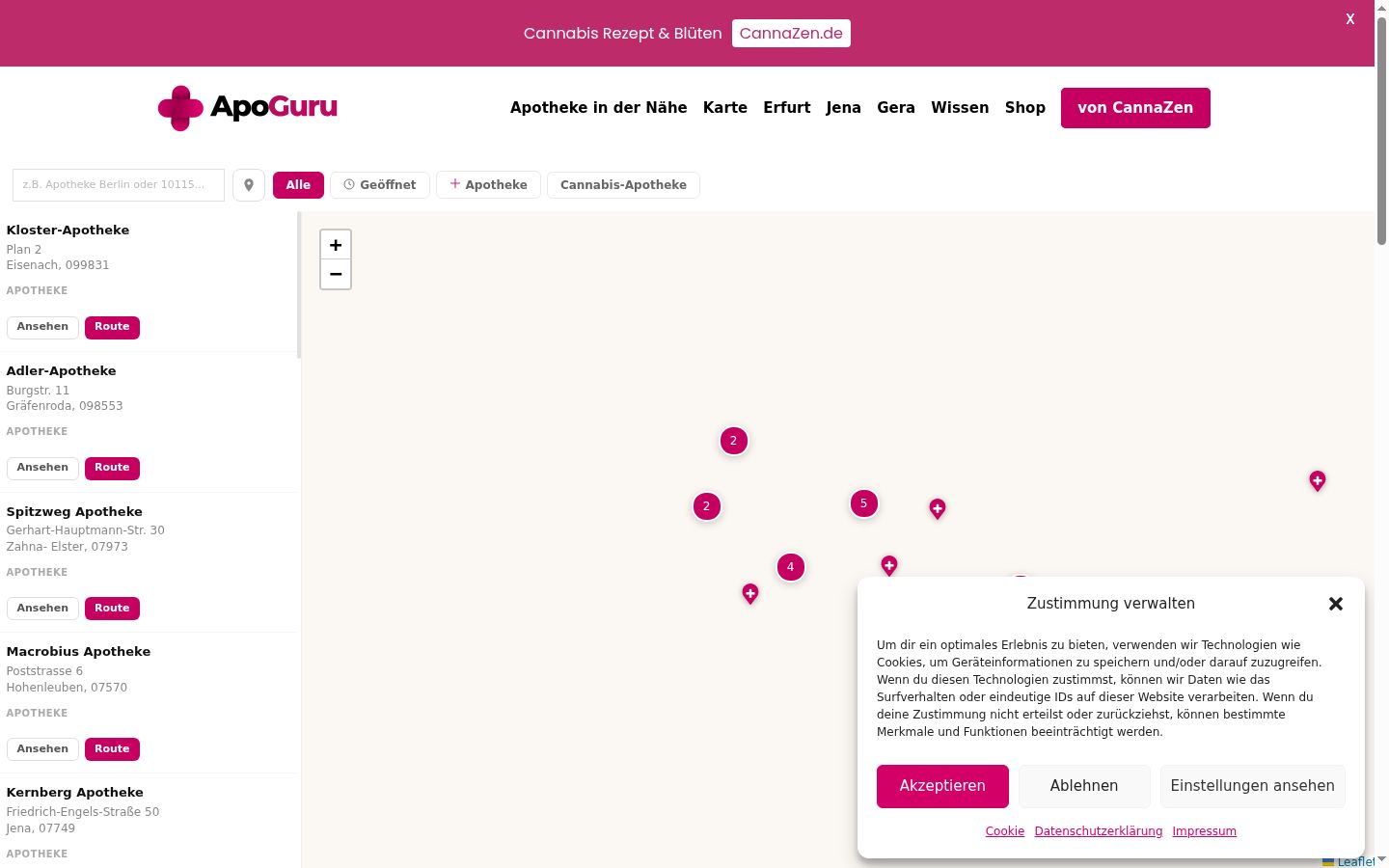Open the Karte nav item
This screenshot has width=1389, height=868.
click(725, 108)
